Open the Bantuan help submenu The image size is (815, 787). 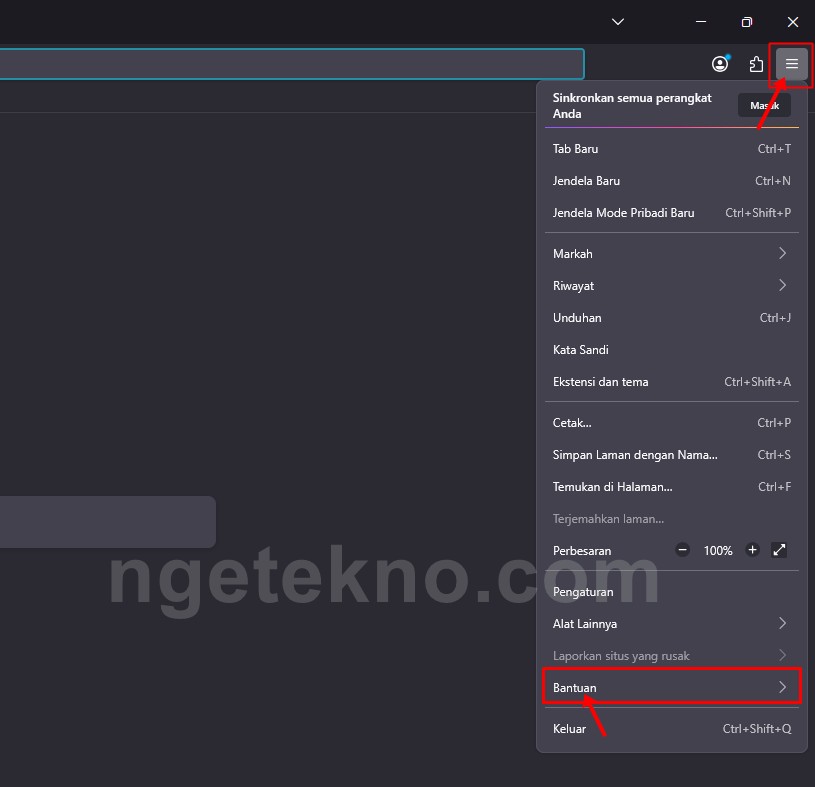[x=671, y=688]
